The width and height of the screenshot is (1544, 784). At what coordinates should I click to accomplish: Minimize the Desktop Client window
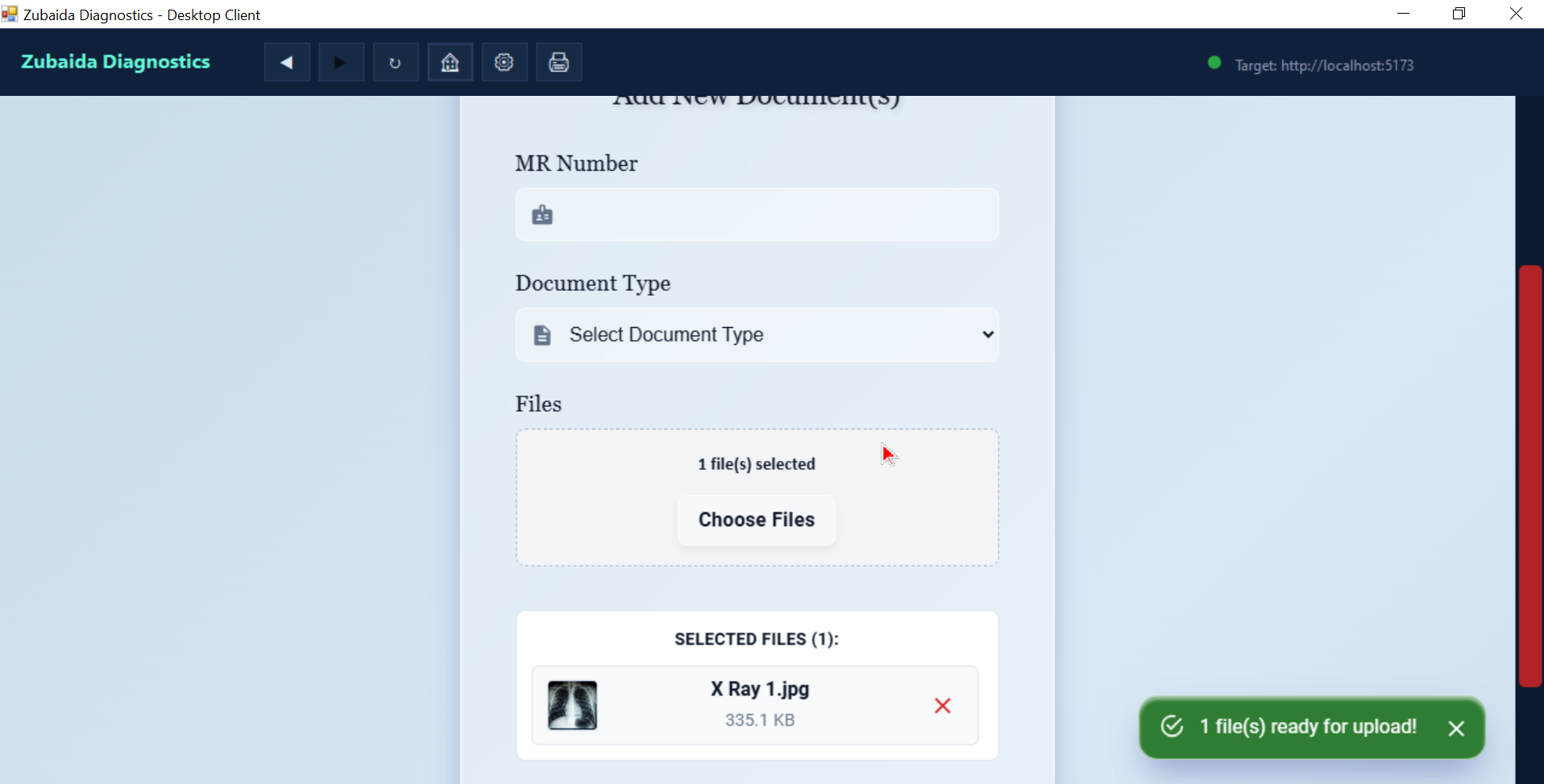[1404, 14]
